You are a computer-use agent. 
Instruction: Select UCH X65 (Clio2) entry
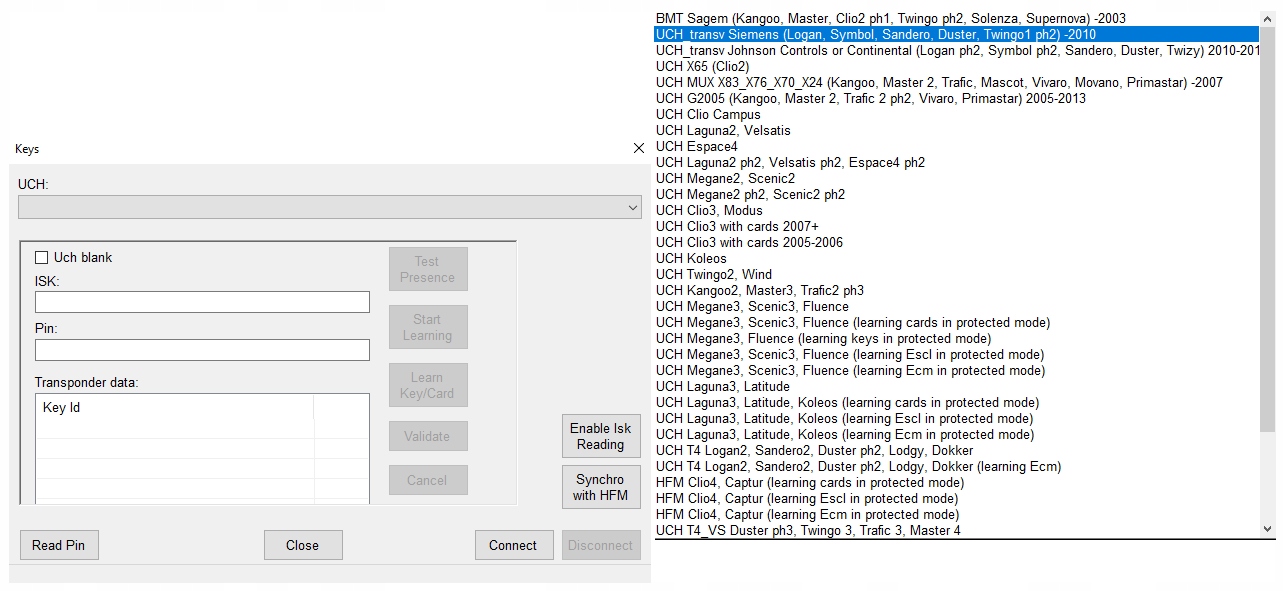coord(957,66)
